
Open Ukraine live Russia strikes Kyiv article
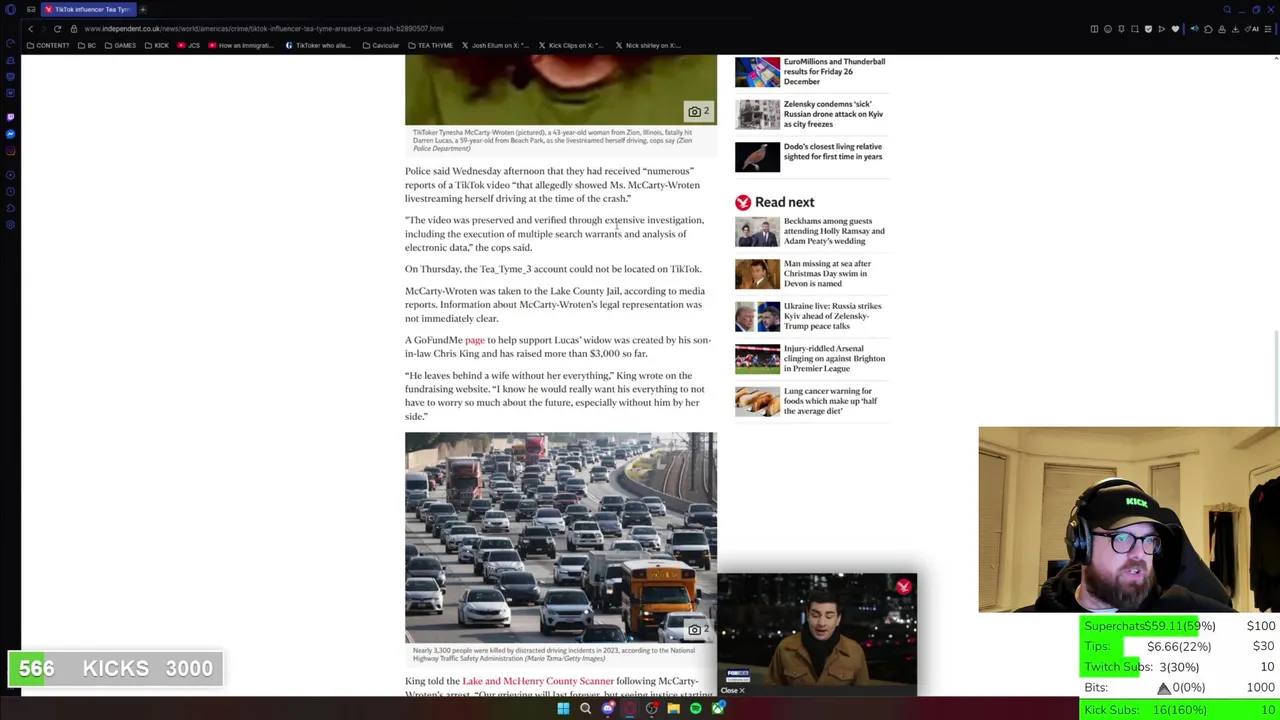(832, 316)
